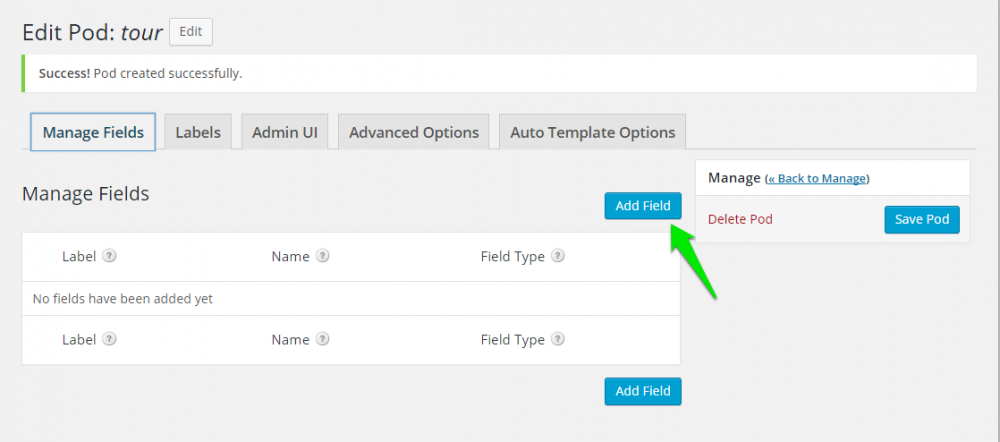Save the pod with Save Pod button

pos(921,219)
